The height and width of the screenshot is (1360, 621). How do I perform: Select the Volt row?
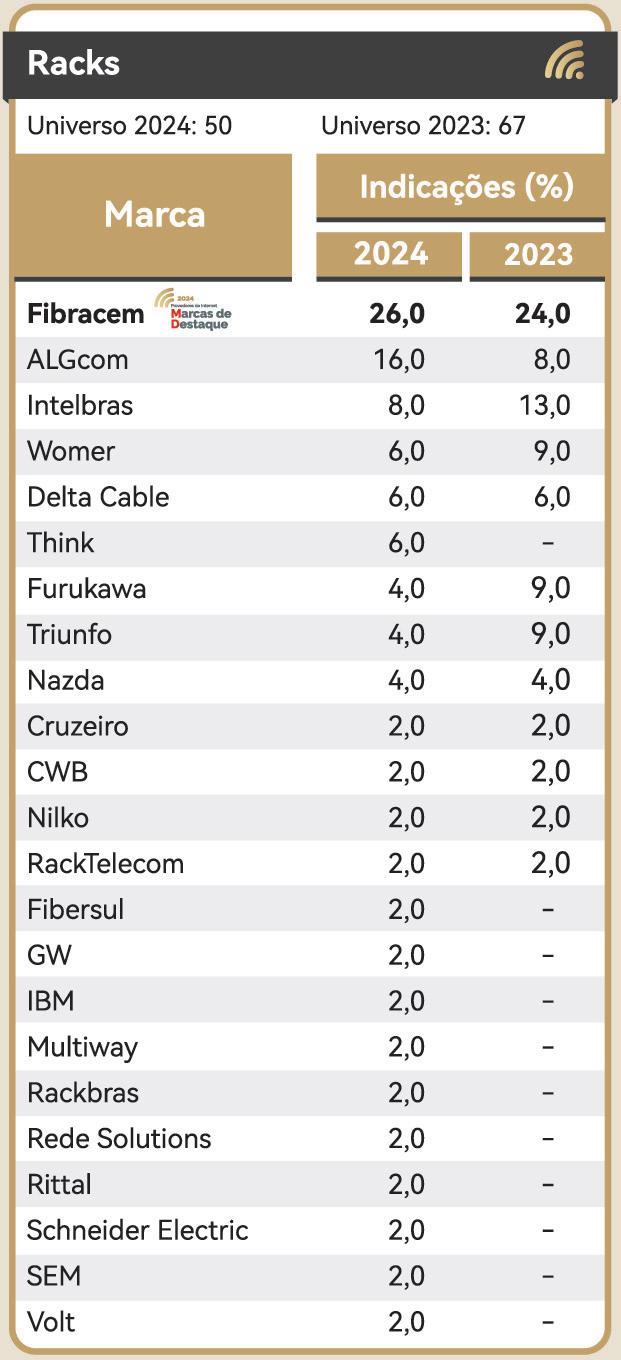(x=310, y=1322)
